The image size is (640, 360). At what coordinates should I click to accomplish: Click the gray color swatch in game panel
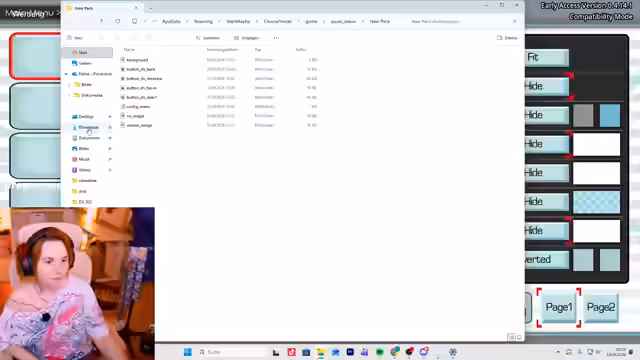click(583, 116)
